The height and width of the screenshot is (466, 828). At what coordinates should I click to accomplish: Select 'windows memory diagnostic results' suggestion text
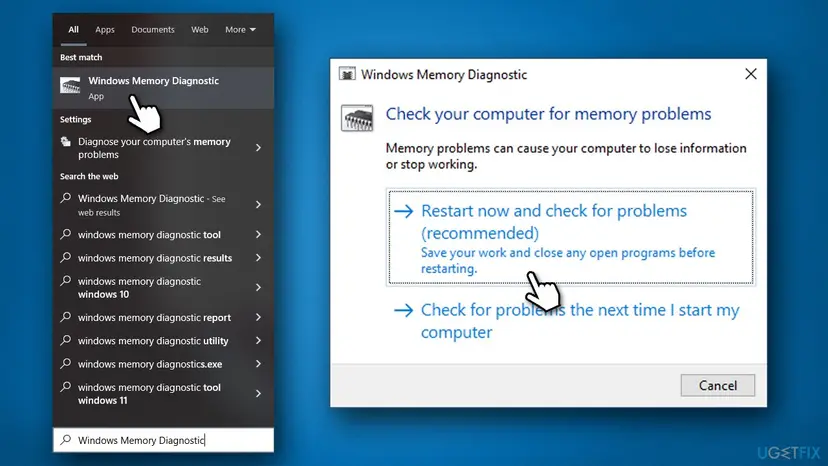click(155, 258)
